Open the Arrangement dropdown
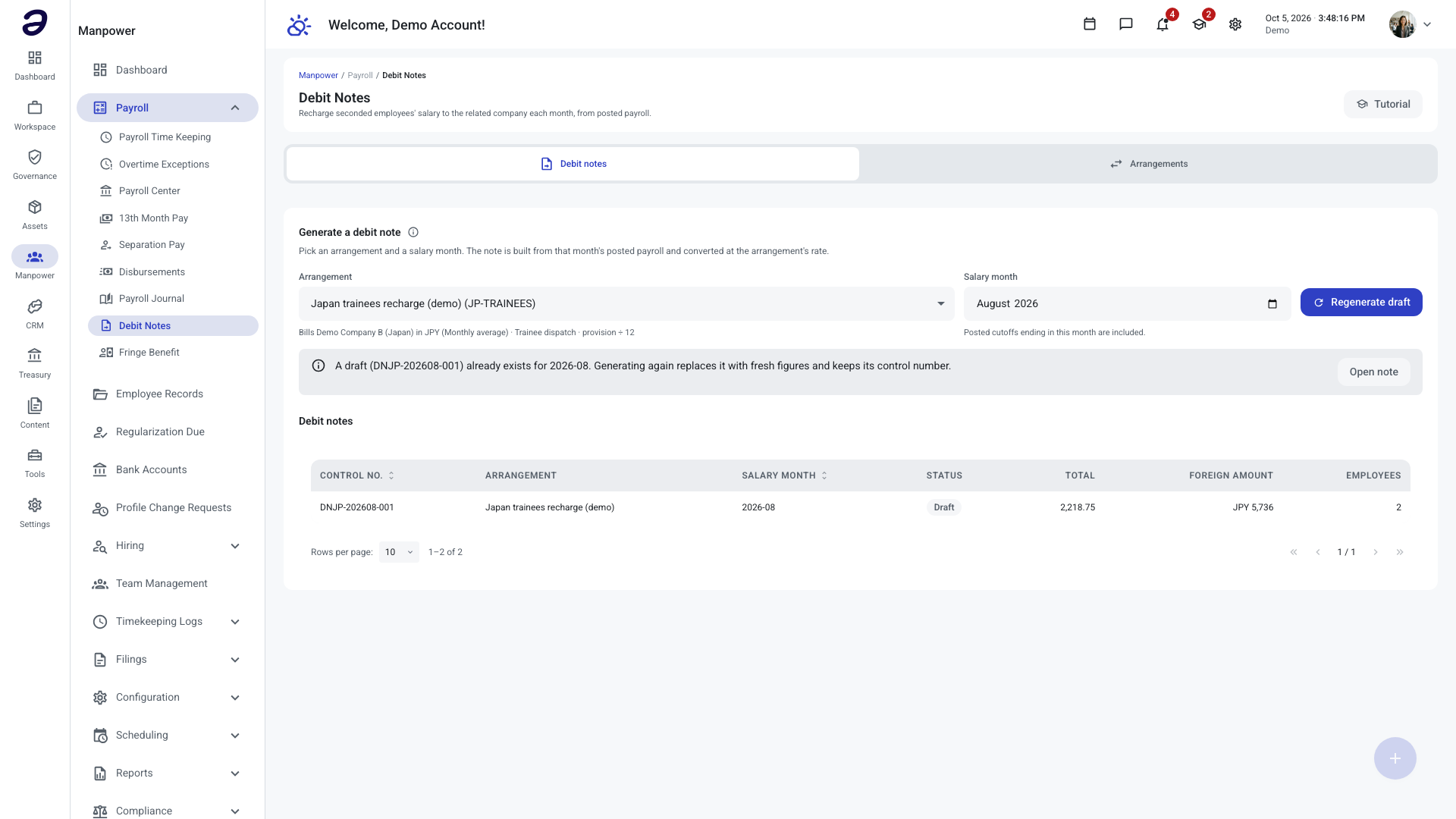The width and height of the screenshot is (1456, 819). (626, 303)
